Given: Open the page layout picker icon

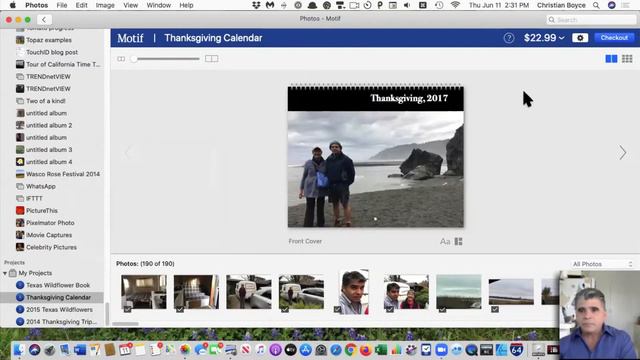Looking at the screenshot, I should coord(459,242).
